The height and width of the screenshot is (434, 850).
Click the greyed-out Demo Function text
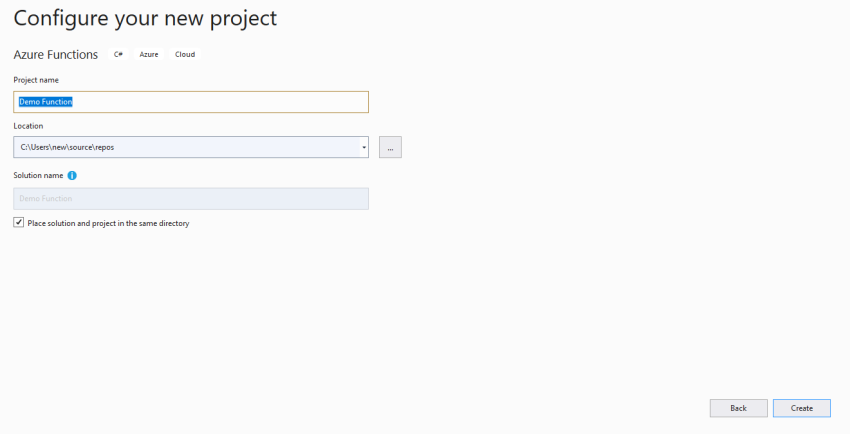pos(46,199)
